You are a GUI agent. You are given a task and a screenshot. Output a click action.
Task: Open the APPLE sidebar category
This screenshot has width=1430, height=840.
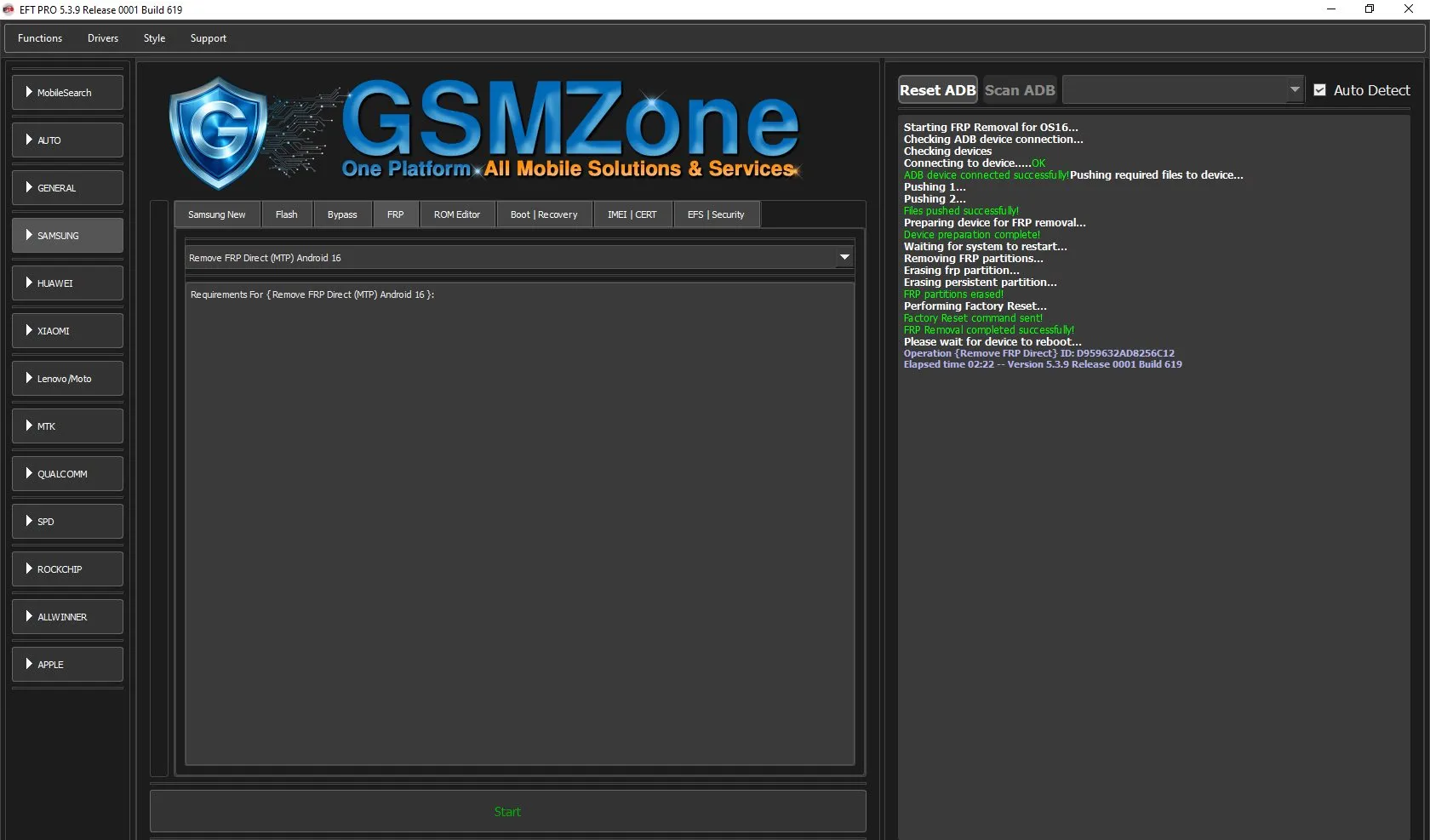point(67,665)
